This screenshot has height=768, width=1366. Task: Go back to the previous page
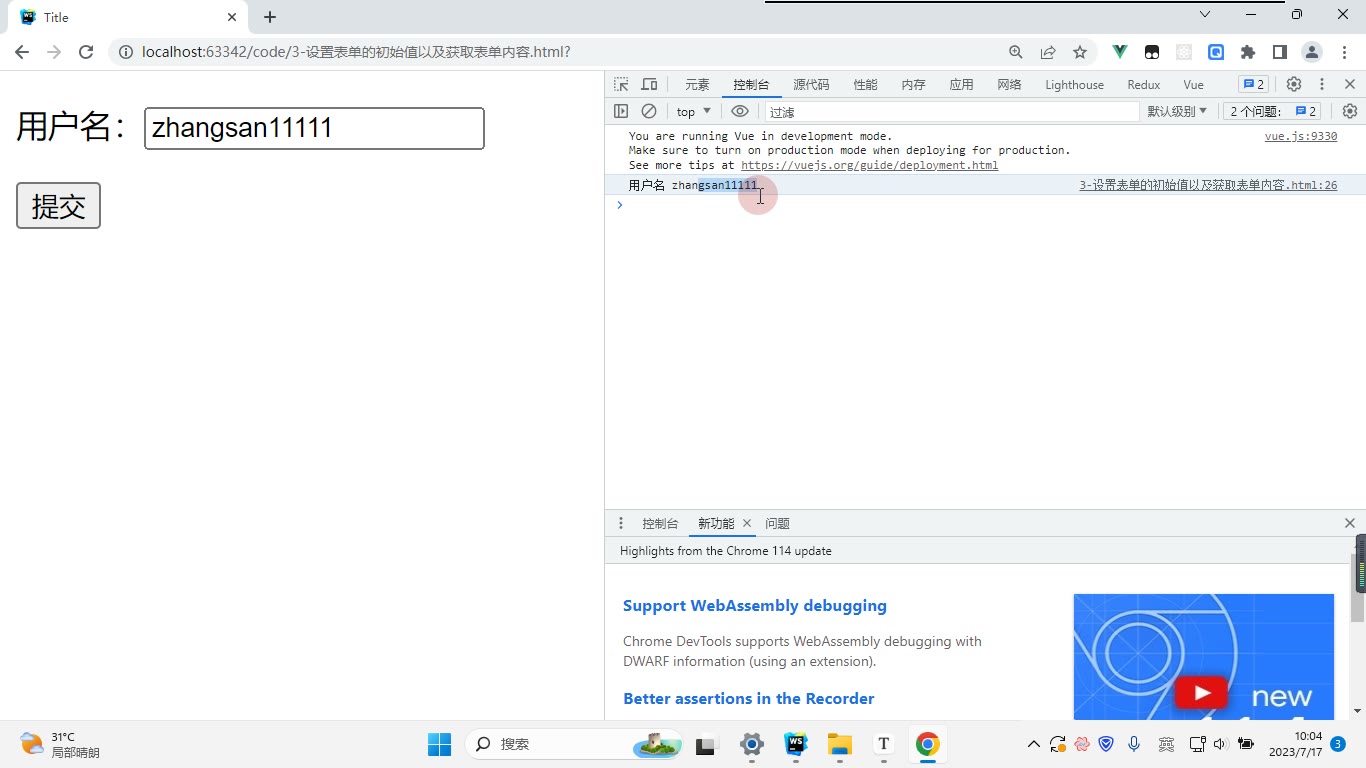22,52
